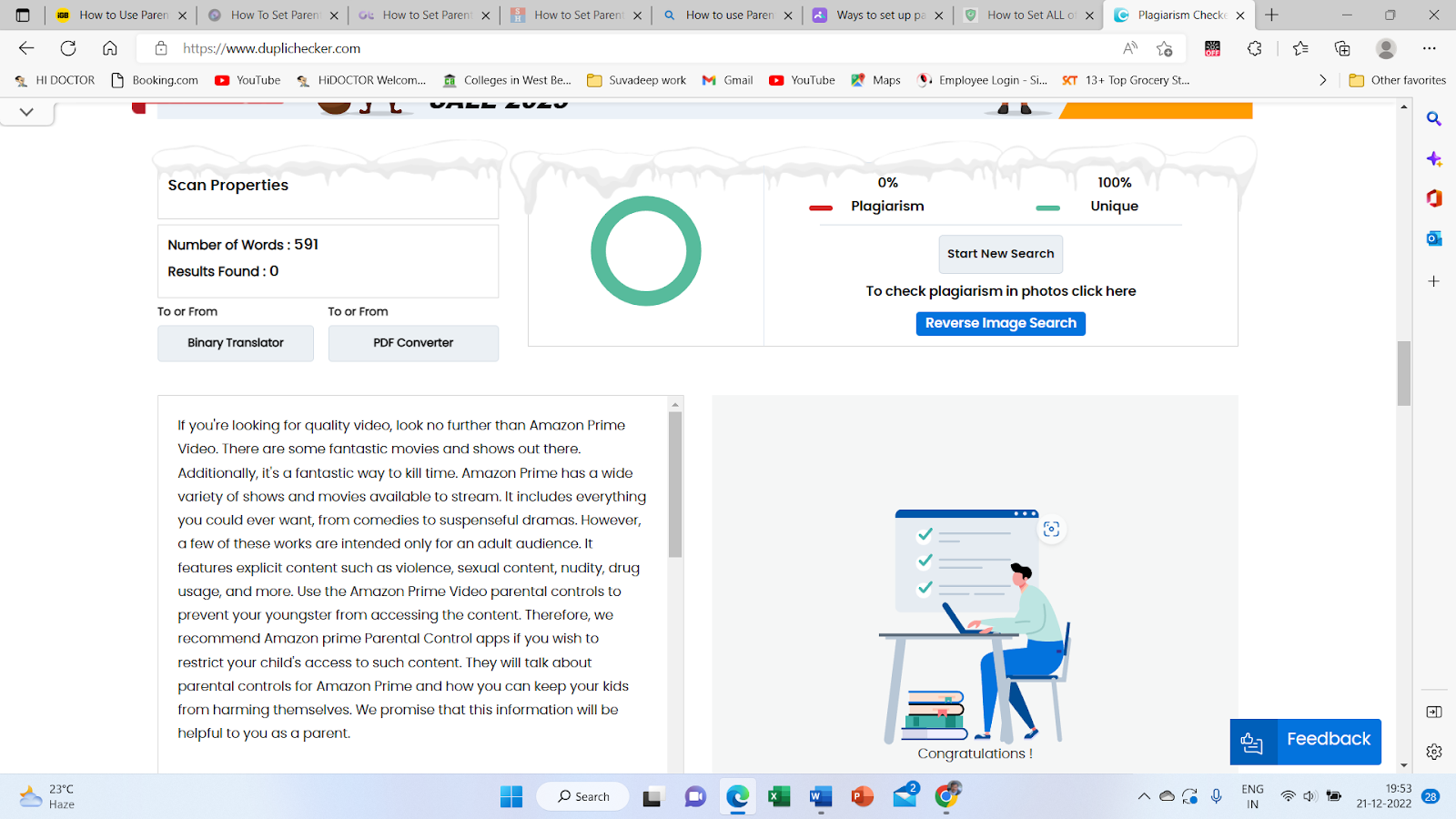Open the clock showing 19:53
1456x819 pixels.
(x=1384, y=796)
